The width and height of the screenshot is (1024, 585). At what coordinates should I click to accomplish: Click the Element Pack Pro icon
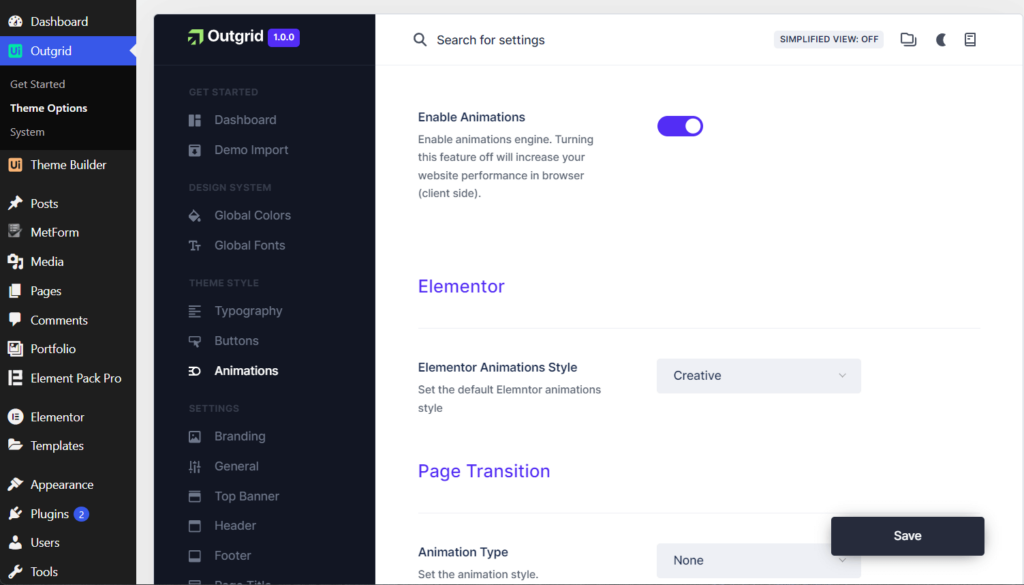[15, 378]
